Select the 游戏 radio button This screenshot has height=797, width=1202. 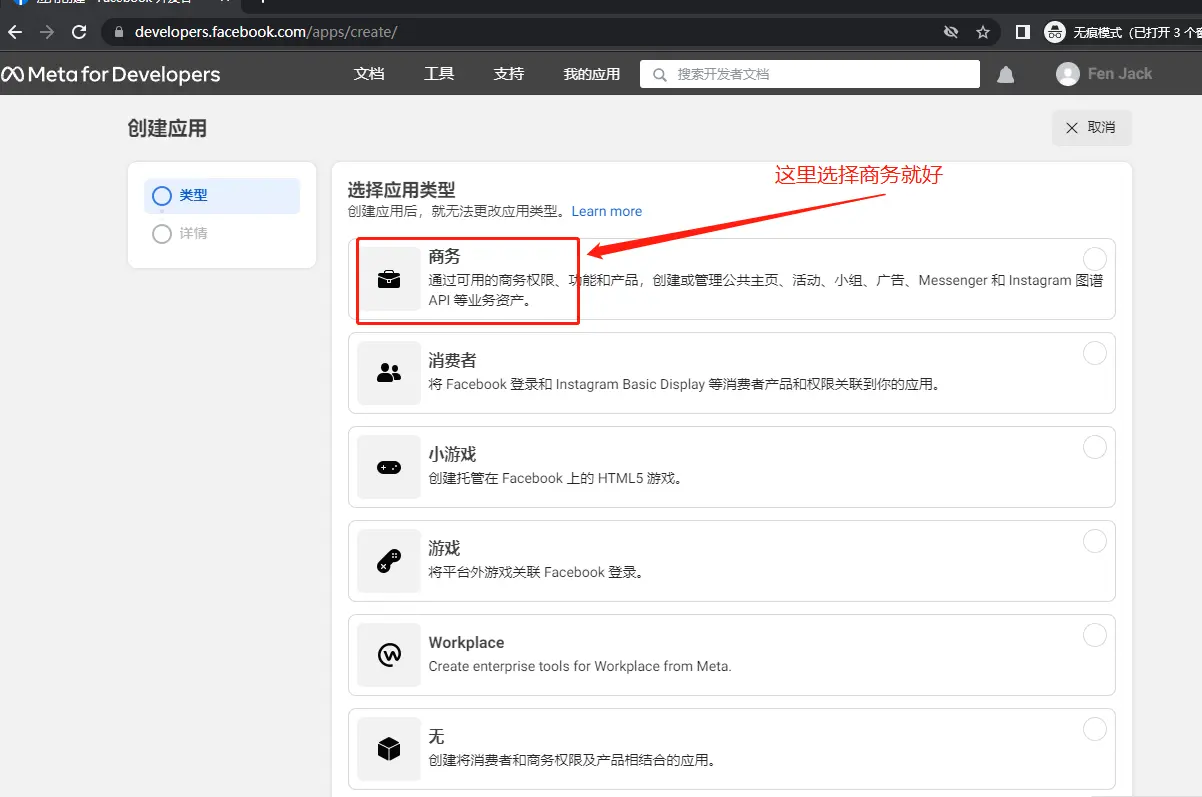[1095, 541]
